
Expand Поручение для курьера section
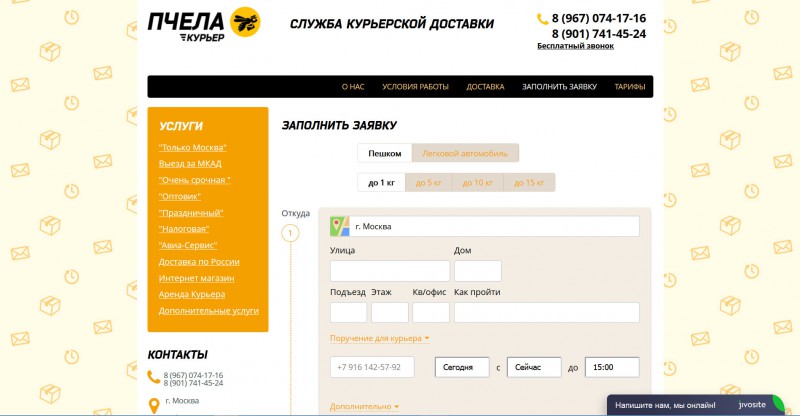379,338
